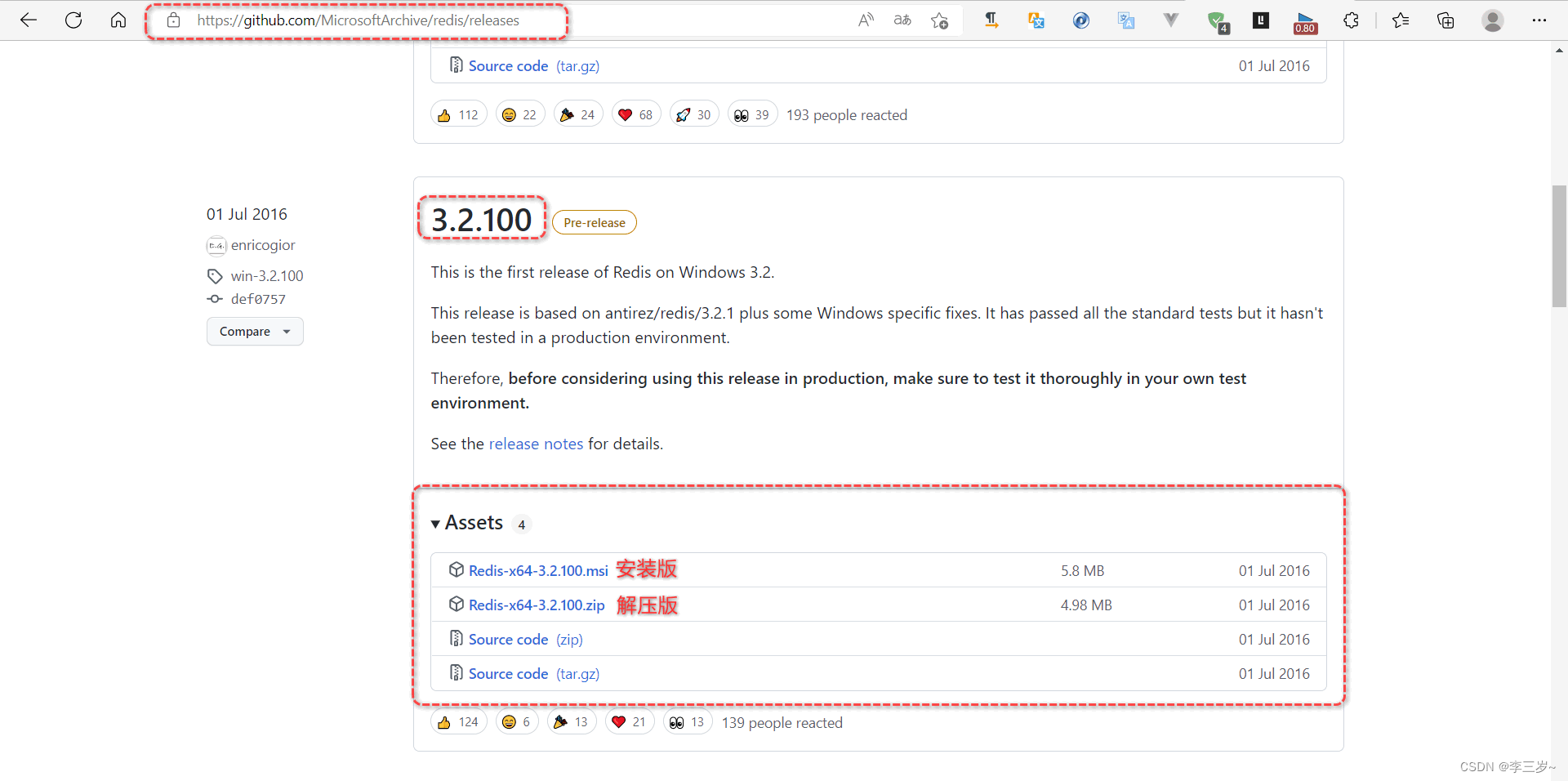Open the release notes link

tap(536, 444)
